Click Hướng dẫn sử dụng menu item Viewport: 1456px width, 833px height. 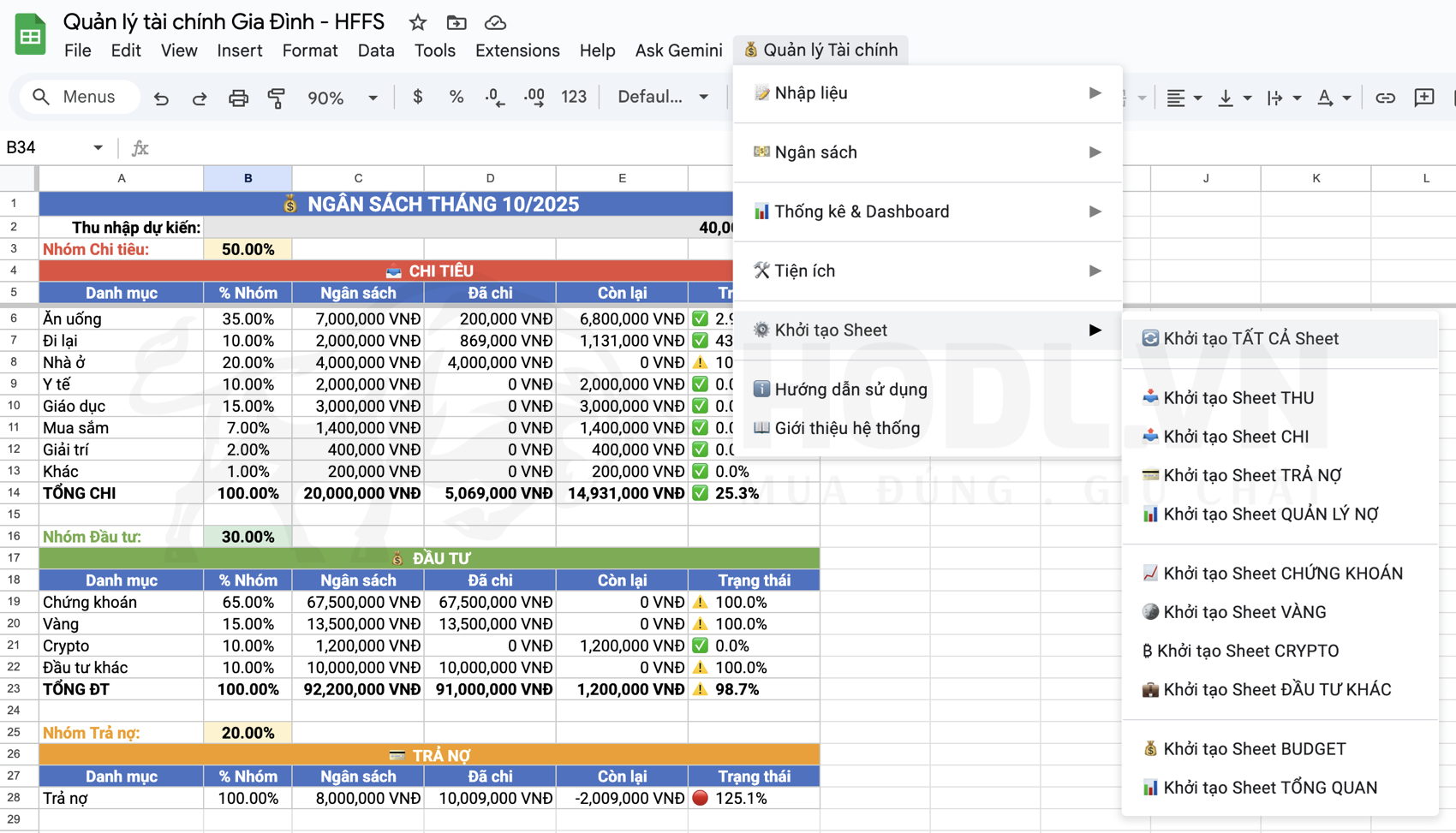[850, 390]
